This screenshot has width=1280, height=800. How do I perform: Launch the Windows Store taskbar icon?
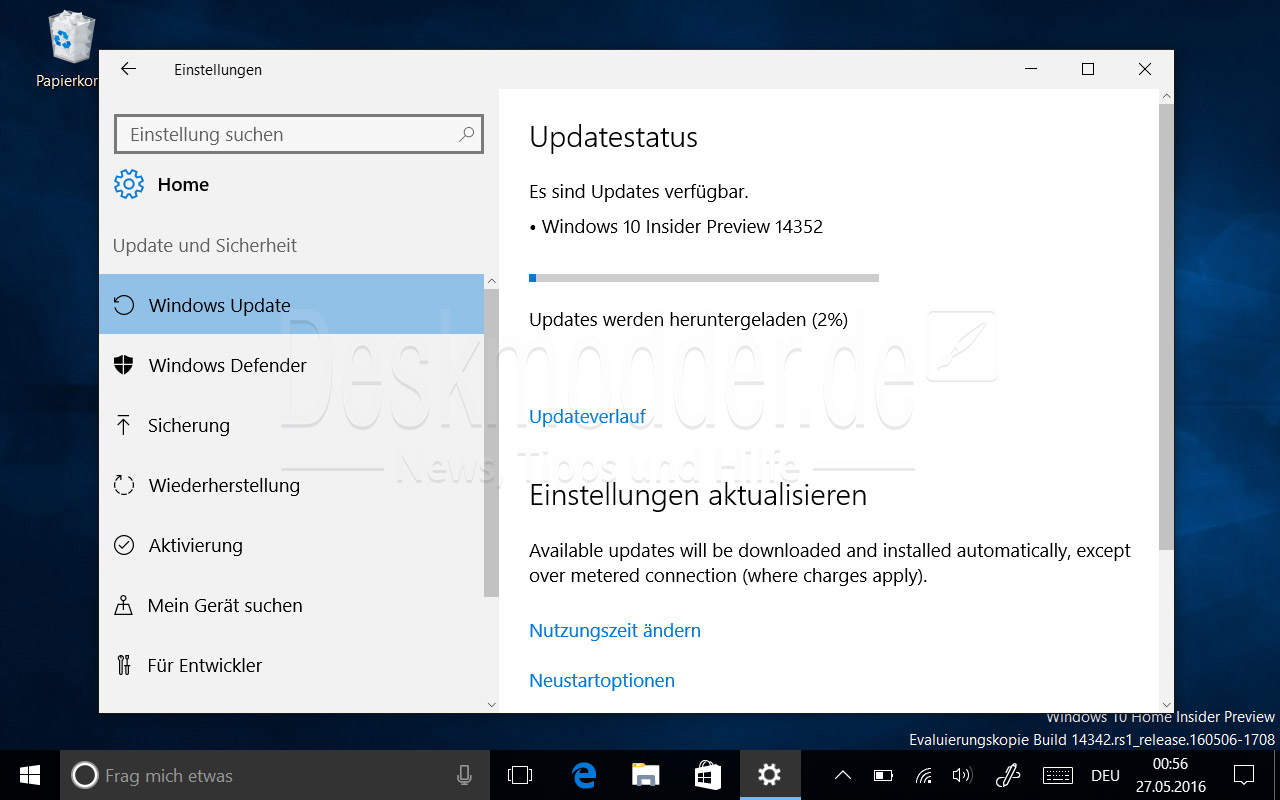pos(708,775)
